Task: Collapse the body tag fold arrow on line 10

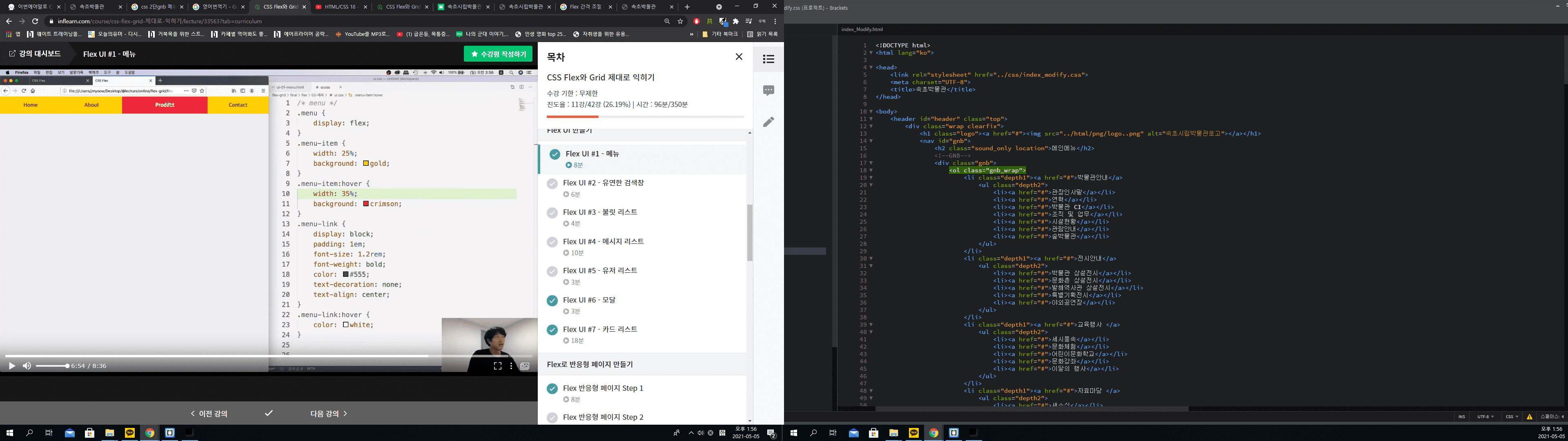Action: pos(871,111)
